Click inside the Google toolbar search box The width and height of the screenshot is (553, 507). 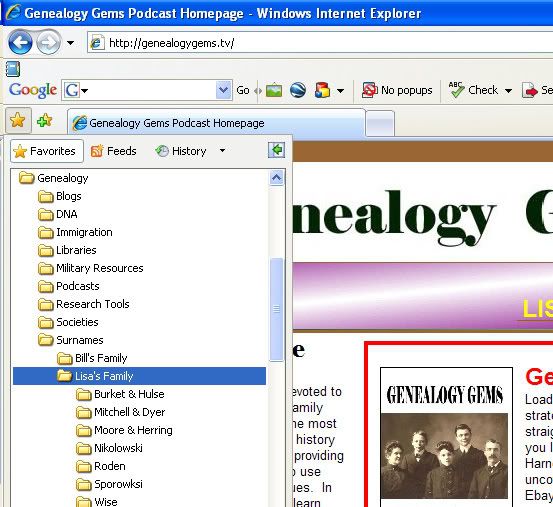click(152, 90)
